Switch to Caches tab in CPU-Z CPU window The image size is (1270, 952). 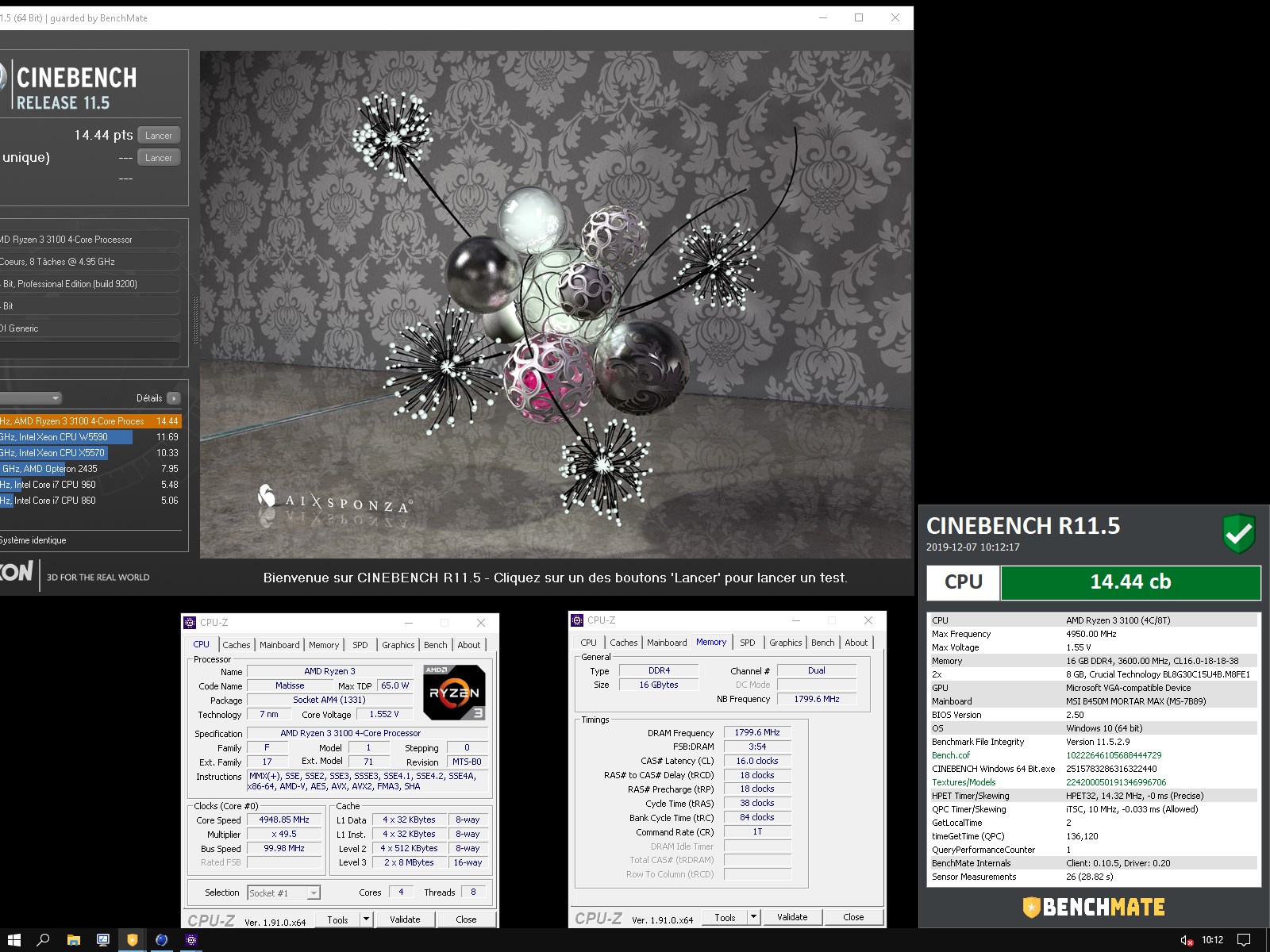236,645
